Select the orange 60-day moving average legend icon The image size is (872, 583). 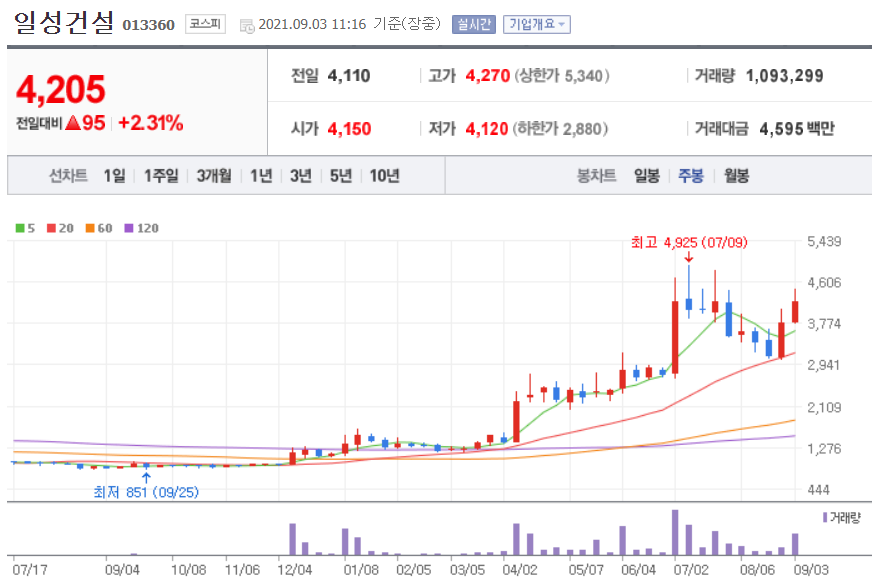pyautogui.click(x=88, y=227)
